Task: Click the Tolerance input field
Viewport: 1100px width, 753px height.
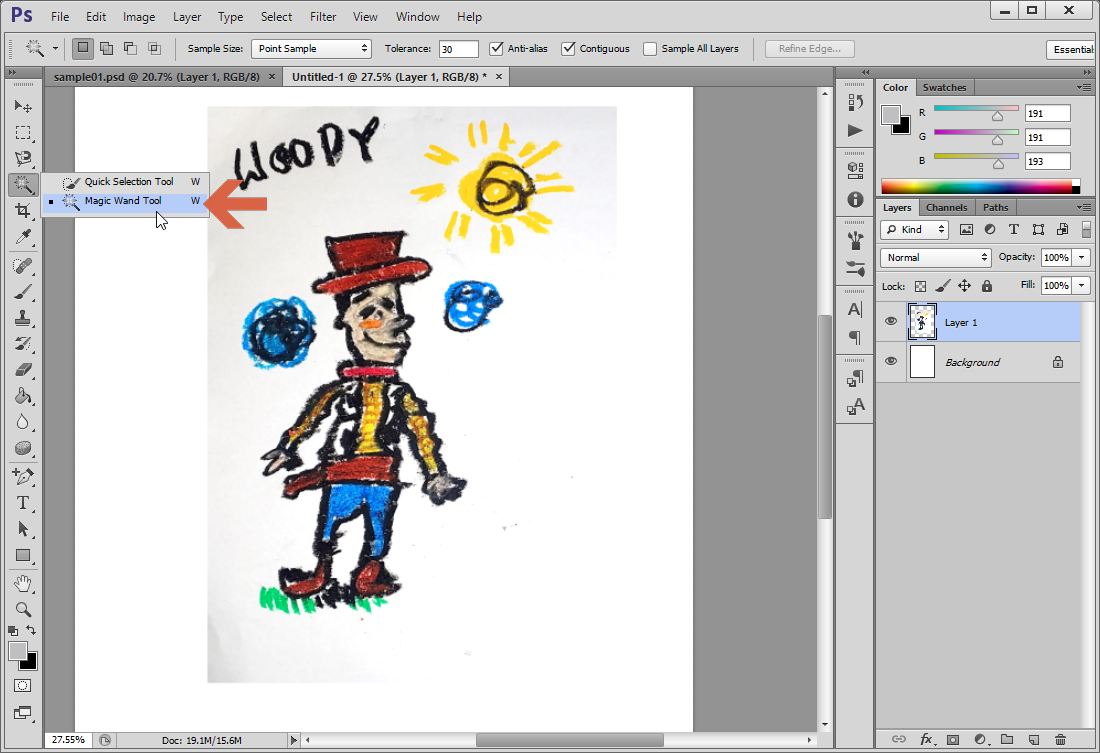Action: (x=458, y=48)
